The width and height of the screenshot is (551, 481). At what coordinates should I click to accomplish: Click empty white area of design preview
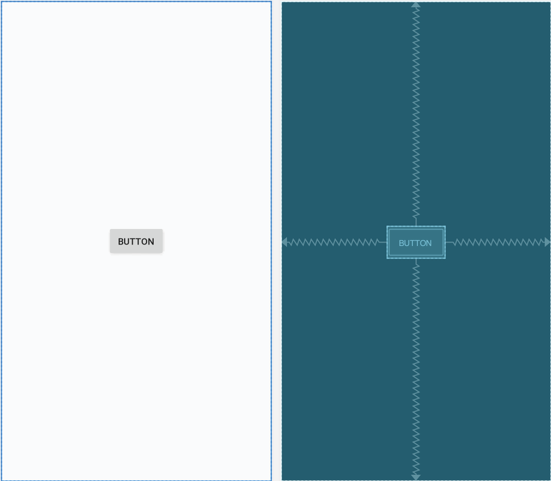(136, 105)
